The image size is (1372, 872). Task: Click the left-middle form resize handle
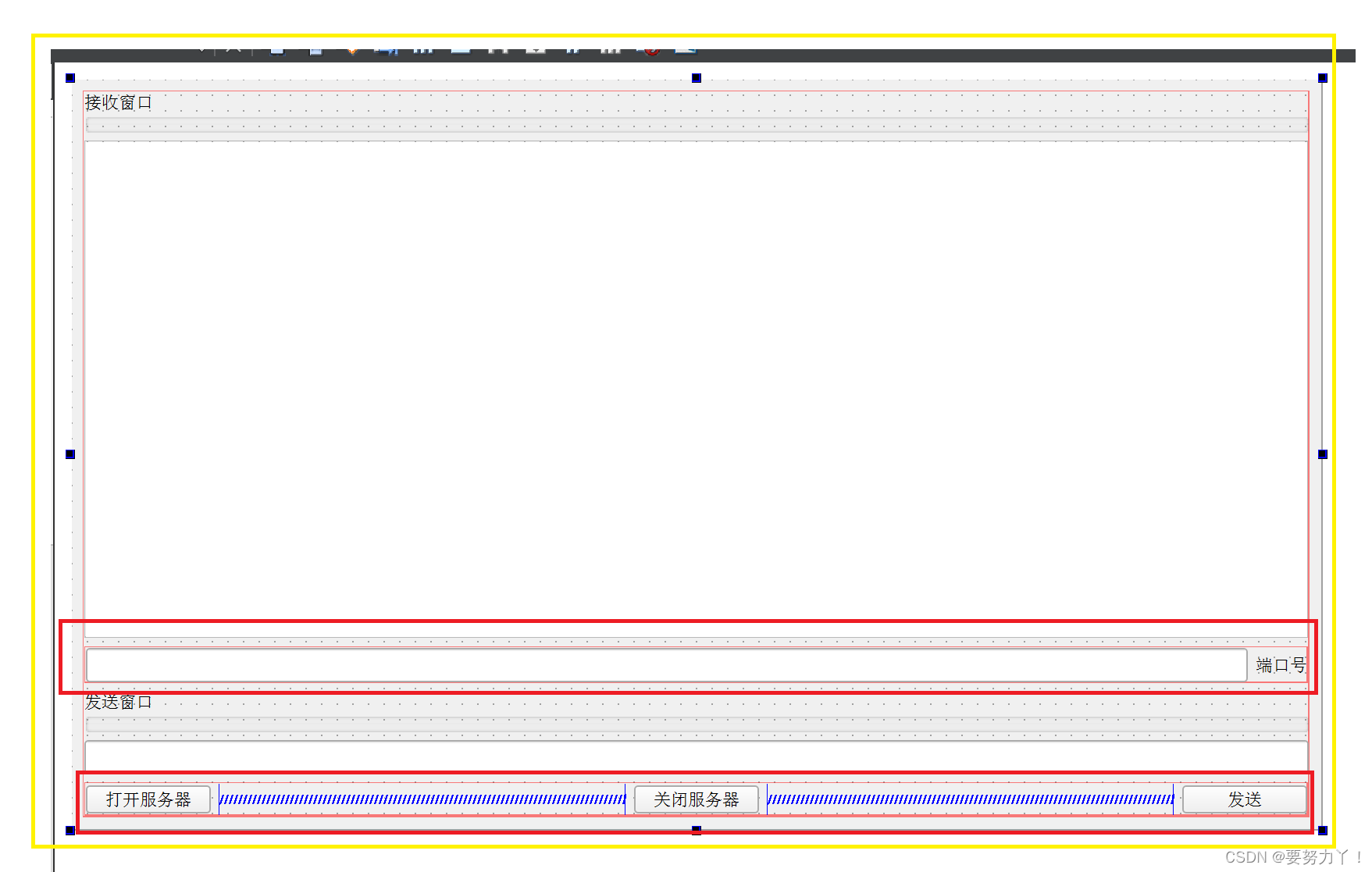70,454
